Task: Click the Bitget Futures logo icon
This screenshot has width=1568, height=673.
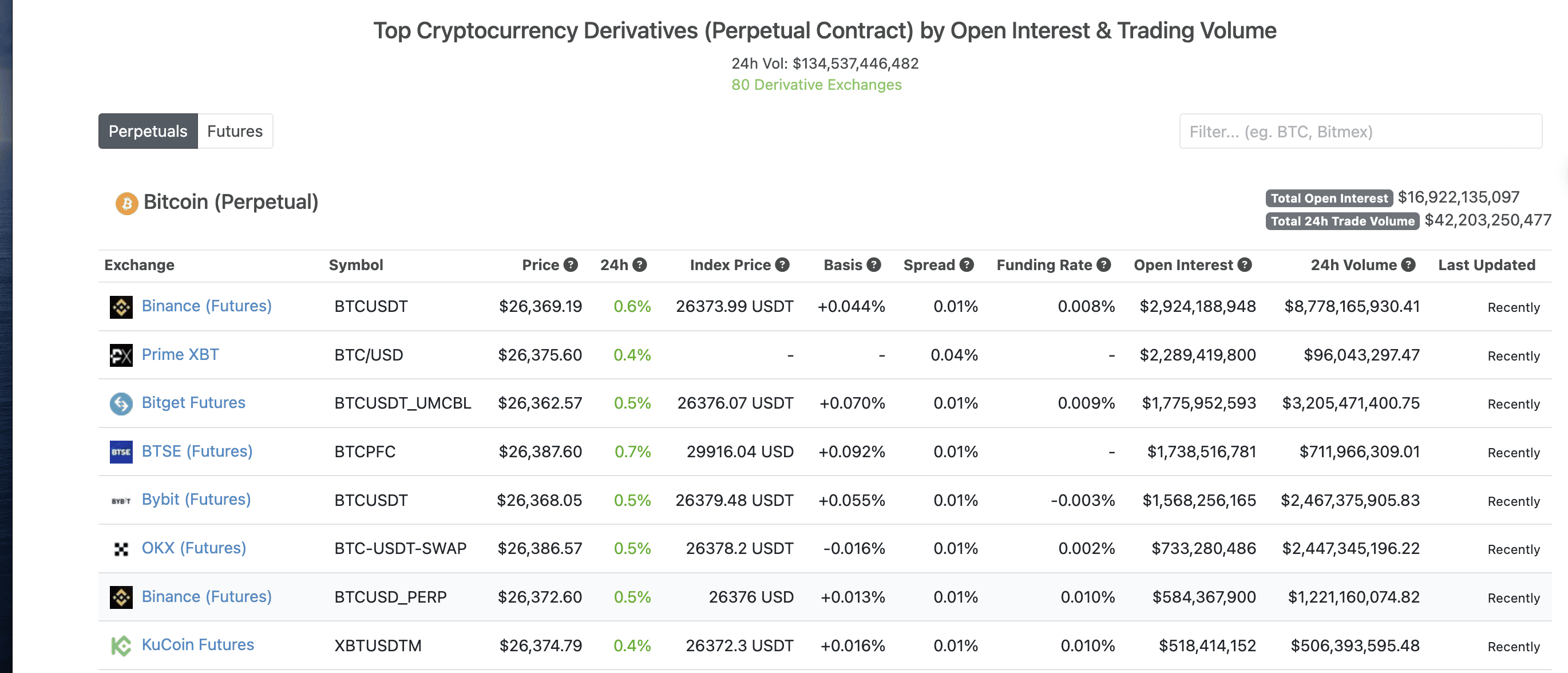Action: tap(121, 403)
